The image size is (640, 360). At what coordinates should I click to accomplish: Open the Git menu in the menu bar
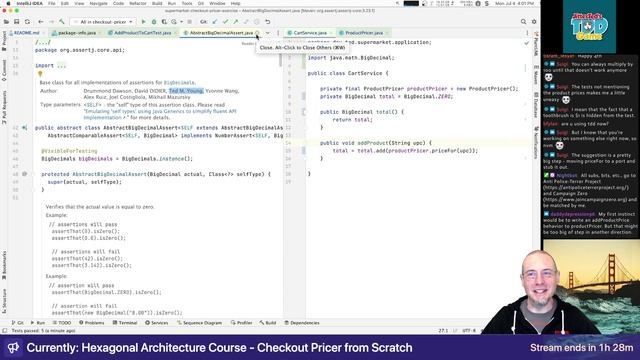pyautogui.click(x=201, y=3)
